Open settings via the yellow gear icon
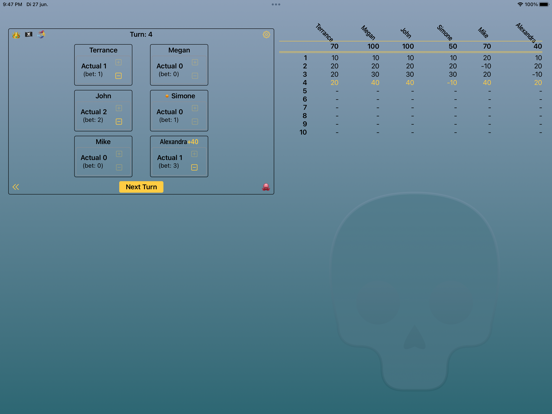The width and height of the screenshot is (552, 414). click(266, 34)
